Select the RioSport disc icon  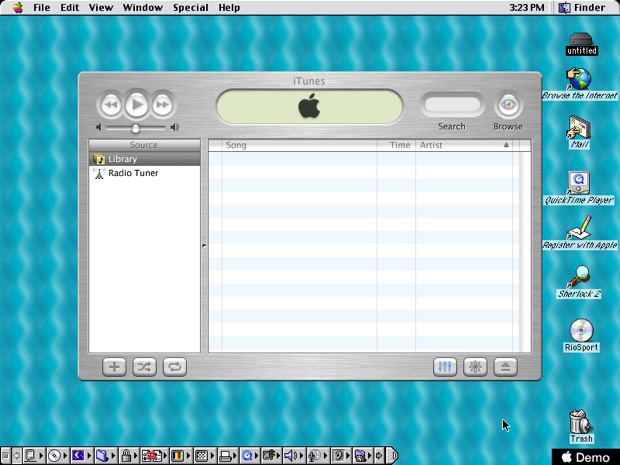(581, 335)
